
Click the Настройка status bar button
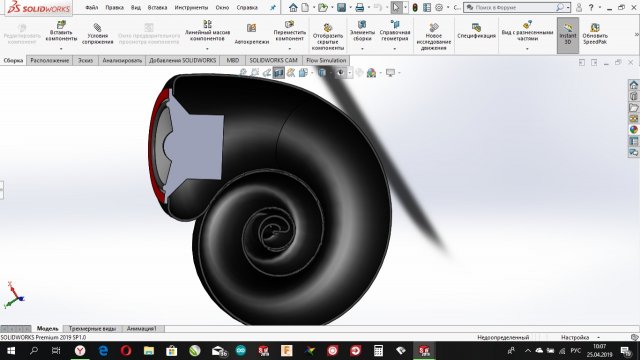[575, 338]
